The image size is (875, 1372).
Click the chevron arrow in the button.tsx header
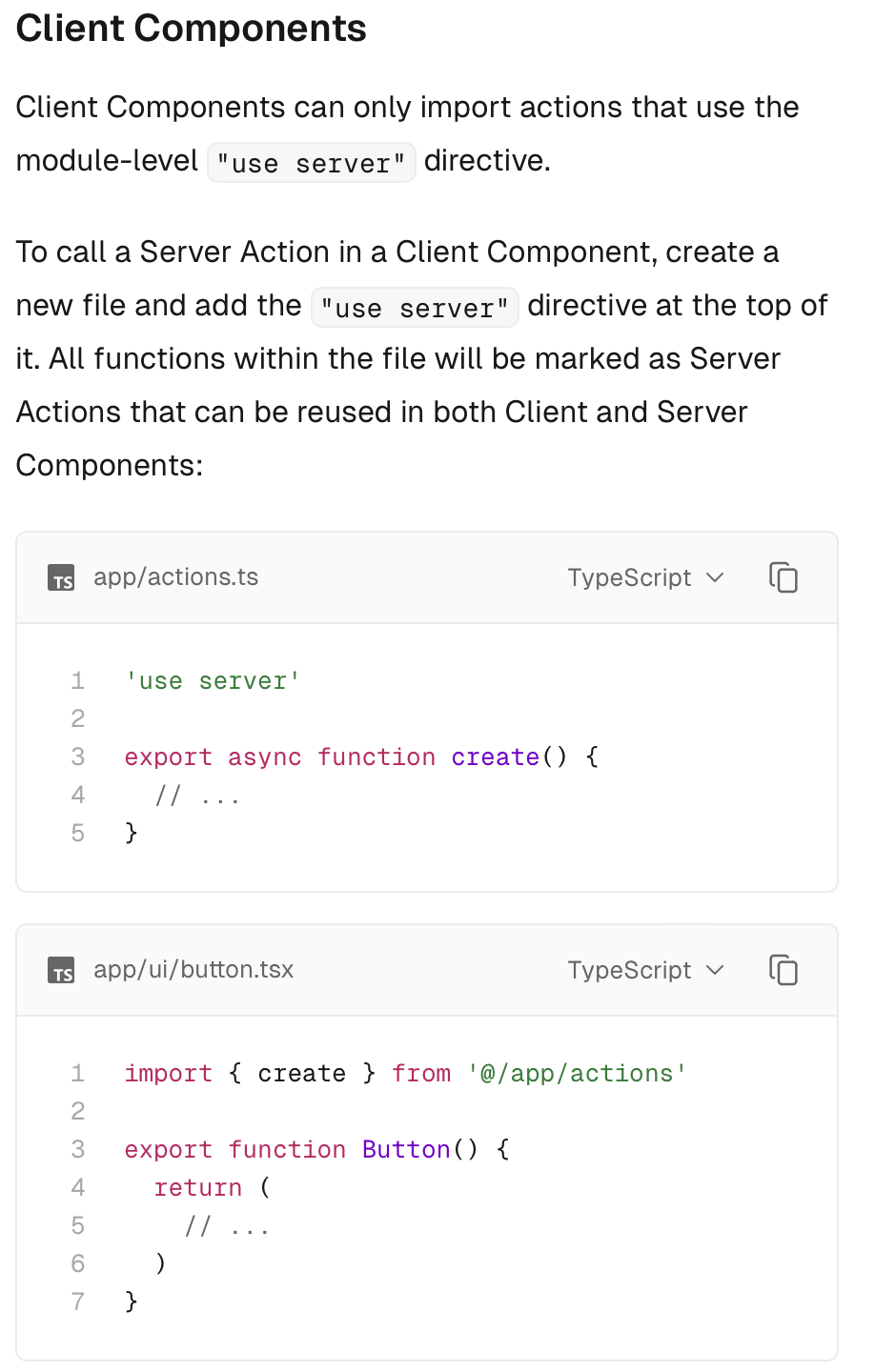click(715, 970)
